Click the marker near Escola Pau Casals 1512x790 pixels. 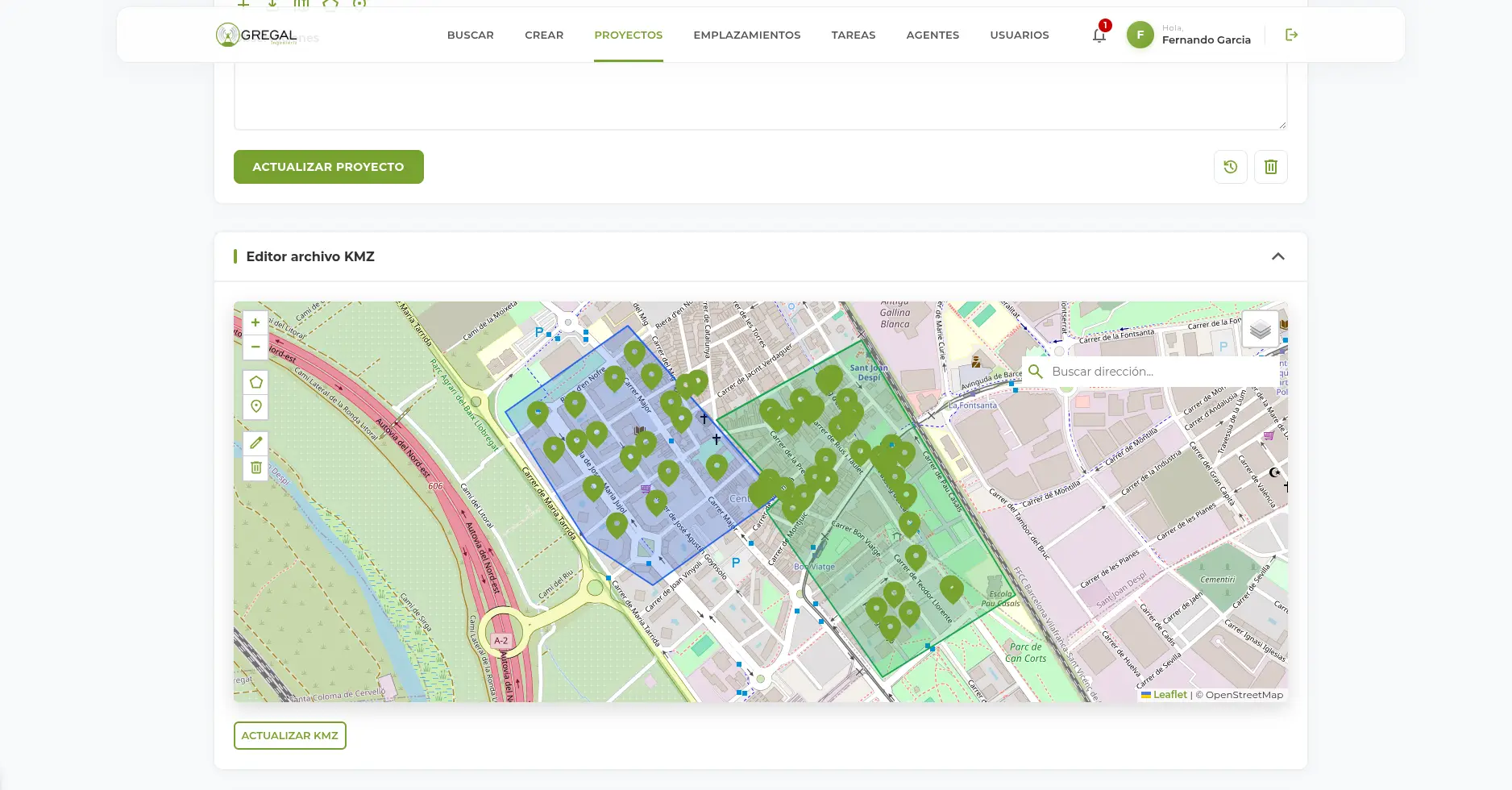point(952,588)
